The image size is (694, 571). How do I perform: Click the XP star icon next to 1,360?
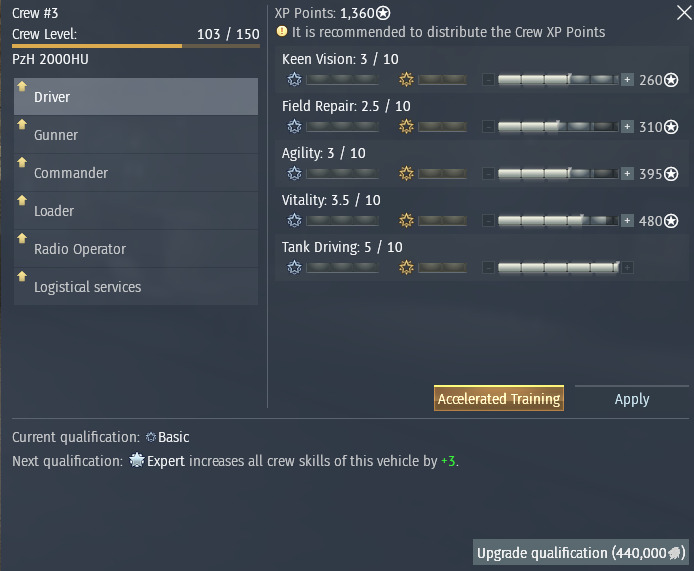click(383, 13)
